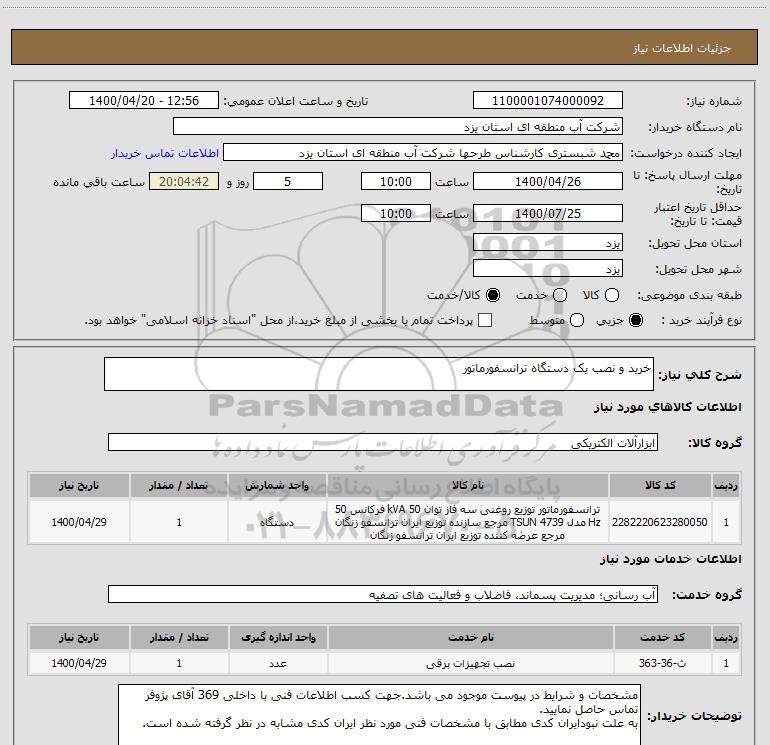The width and height of the screenshot is (770, 745).
Task: Choose the متوسط purchase type radio
Action: tap(577, 321)
